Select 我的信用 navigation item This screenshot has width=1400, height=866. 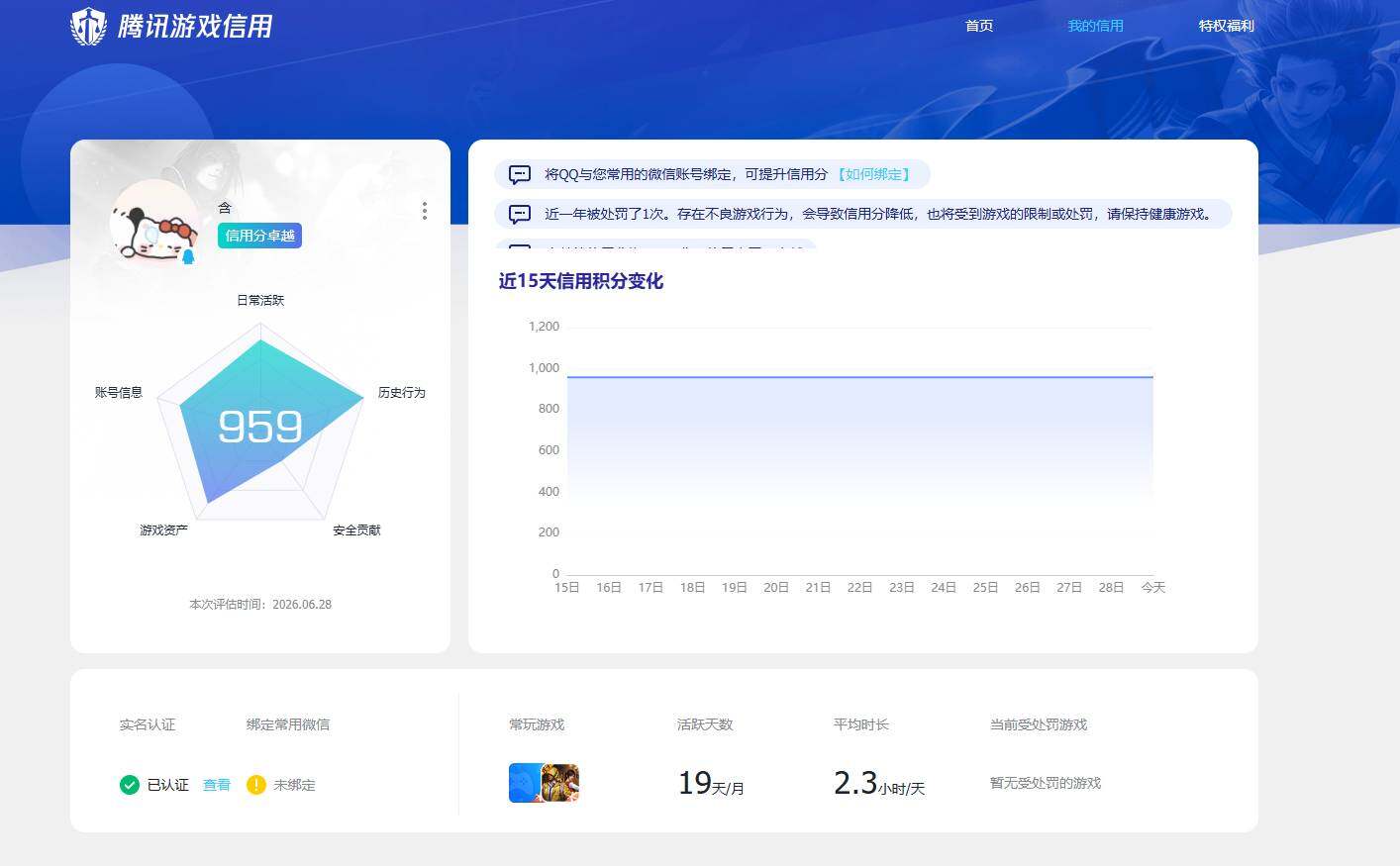(x=1095, y=26)
